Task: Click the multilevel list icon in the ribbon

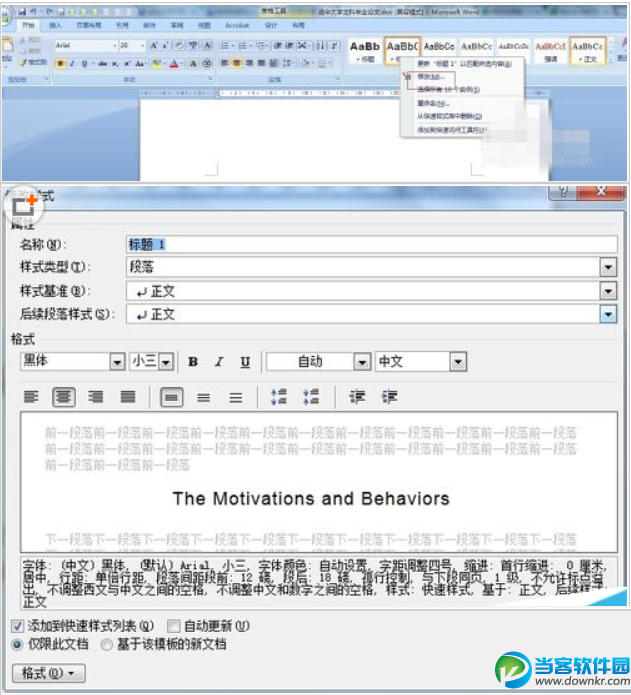Action: (x=261, y=46)
